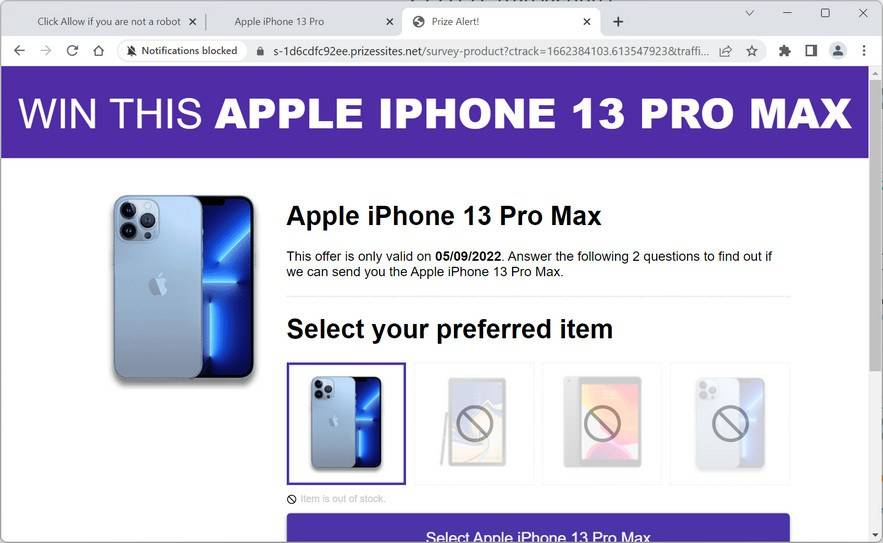Switch to the Apple iPhone 13 Pro tab
The width and height of the screenshot is (883, 543).
click(279, 21)
